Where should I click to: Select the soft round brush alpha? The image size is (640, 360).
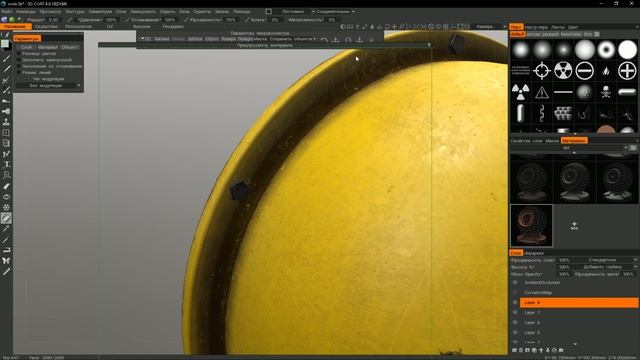coord(521,50)
